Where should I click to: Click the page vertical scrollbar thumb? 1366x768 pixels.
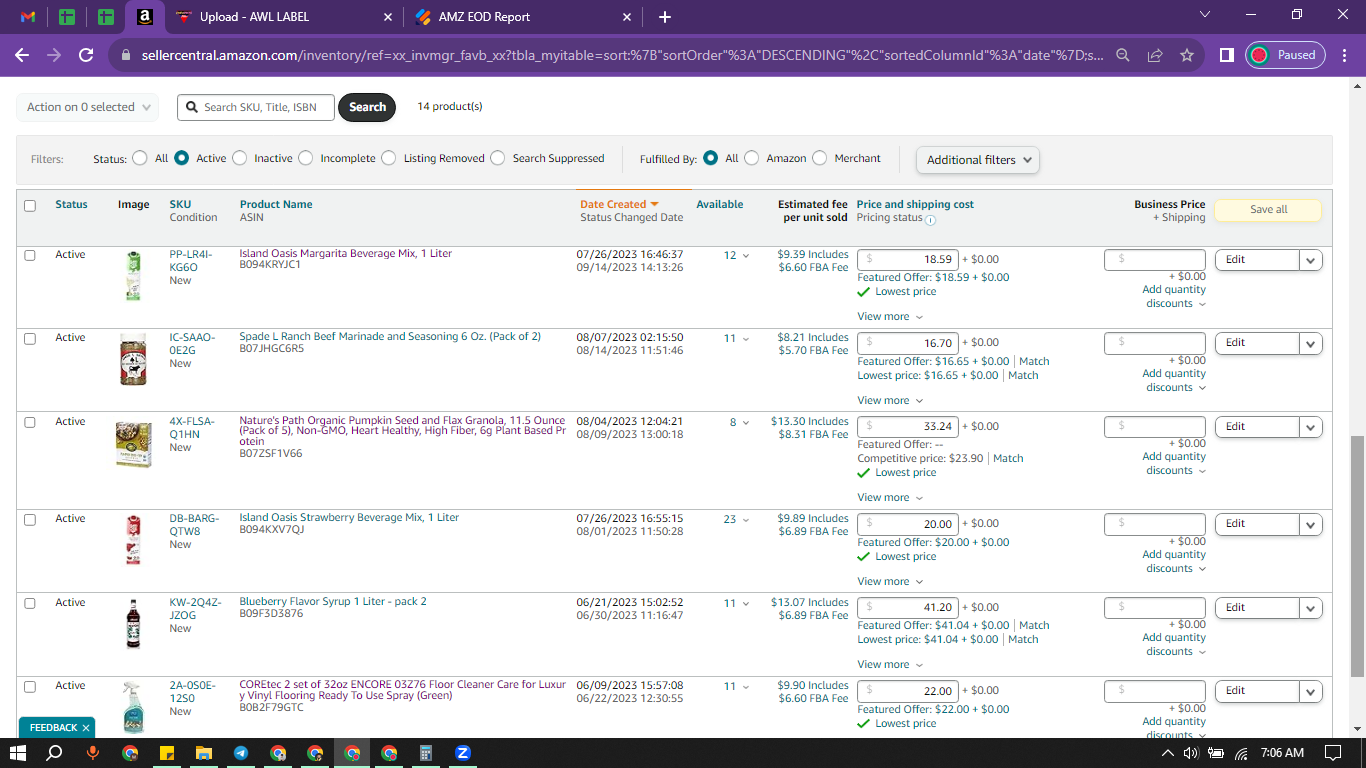[x=1357, y=558]
